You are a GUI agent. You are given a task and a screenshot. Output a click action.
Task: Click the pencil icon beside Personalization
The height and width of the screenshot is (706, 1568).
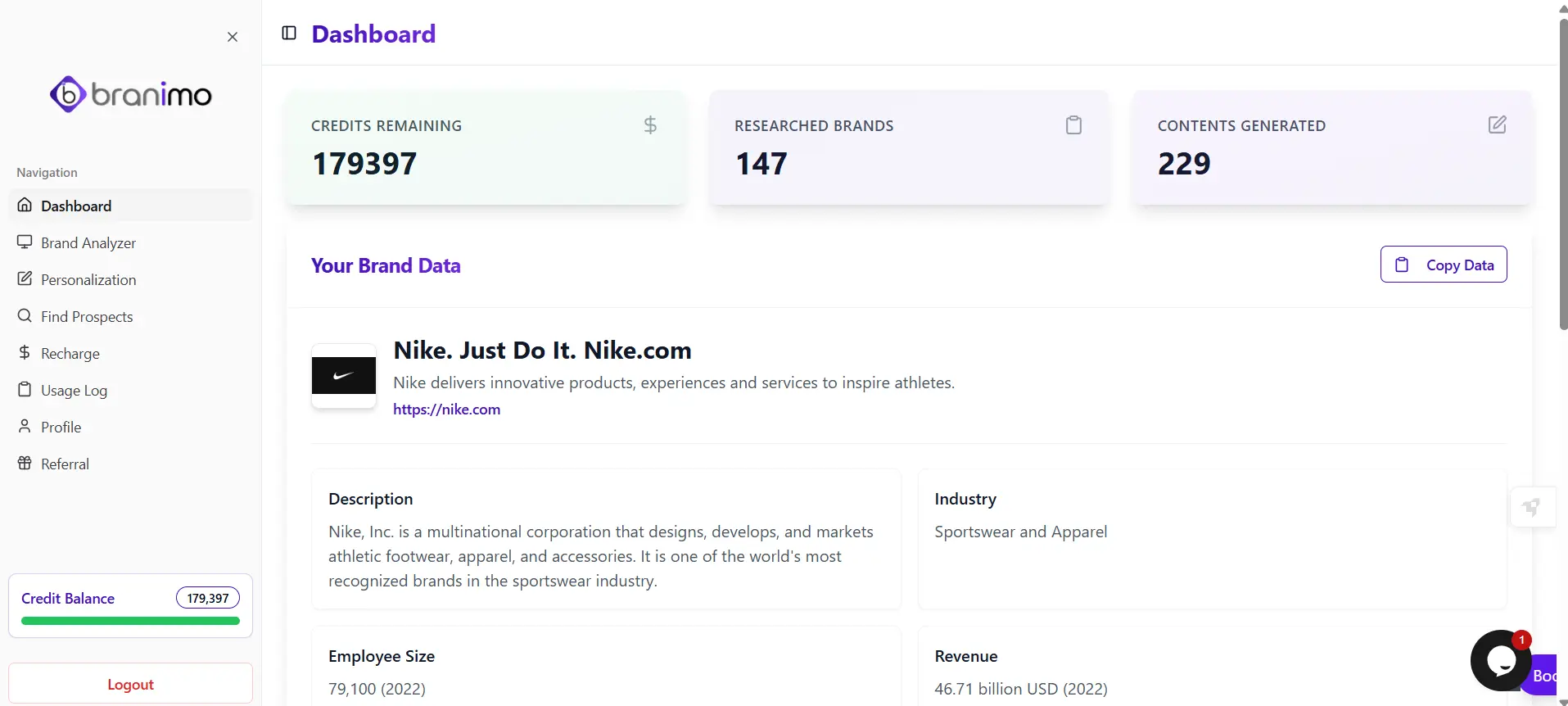pos(25,278)
